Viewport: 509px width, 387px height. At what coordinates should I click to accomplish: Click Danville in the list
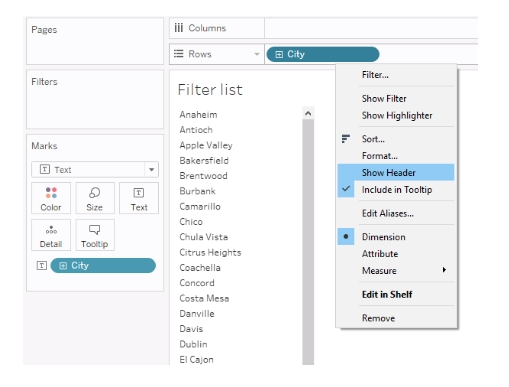(197, 314)
